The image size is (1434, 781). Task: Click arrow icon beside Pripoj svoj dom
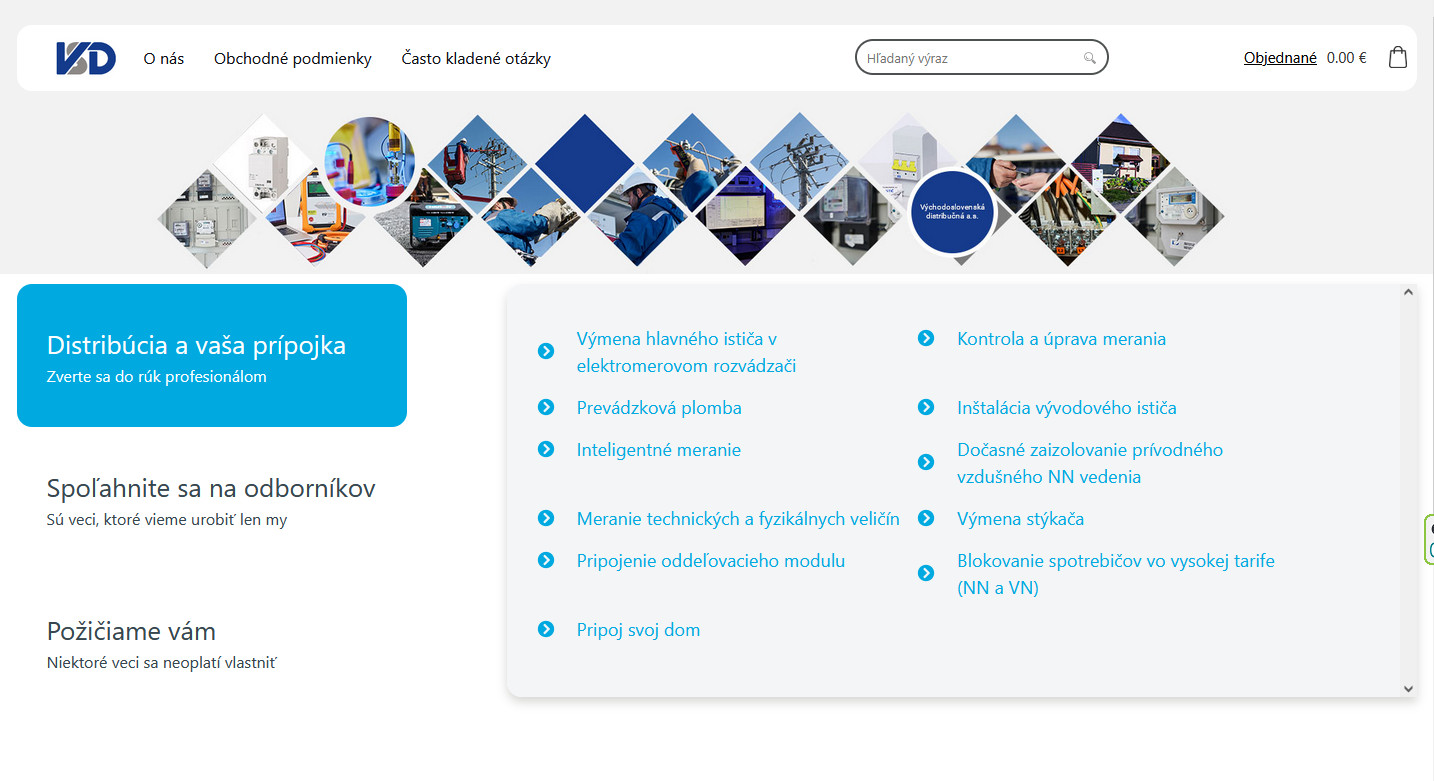(x=546, y=630)
